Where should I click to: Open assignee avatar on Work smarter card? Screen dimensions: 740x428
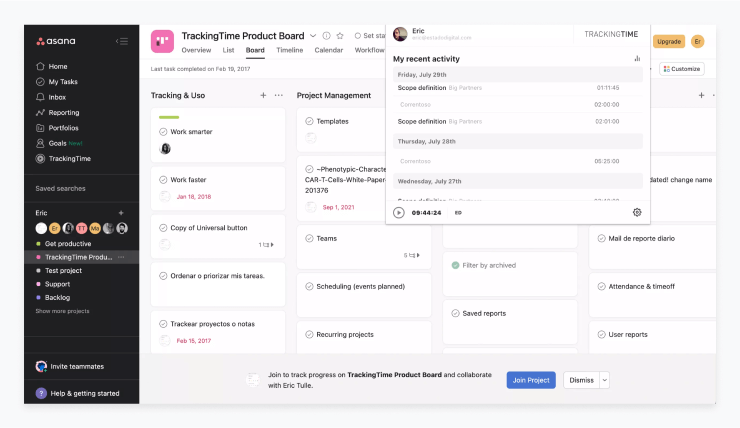coord(165,149)
